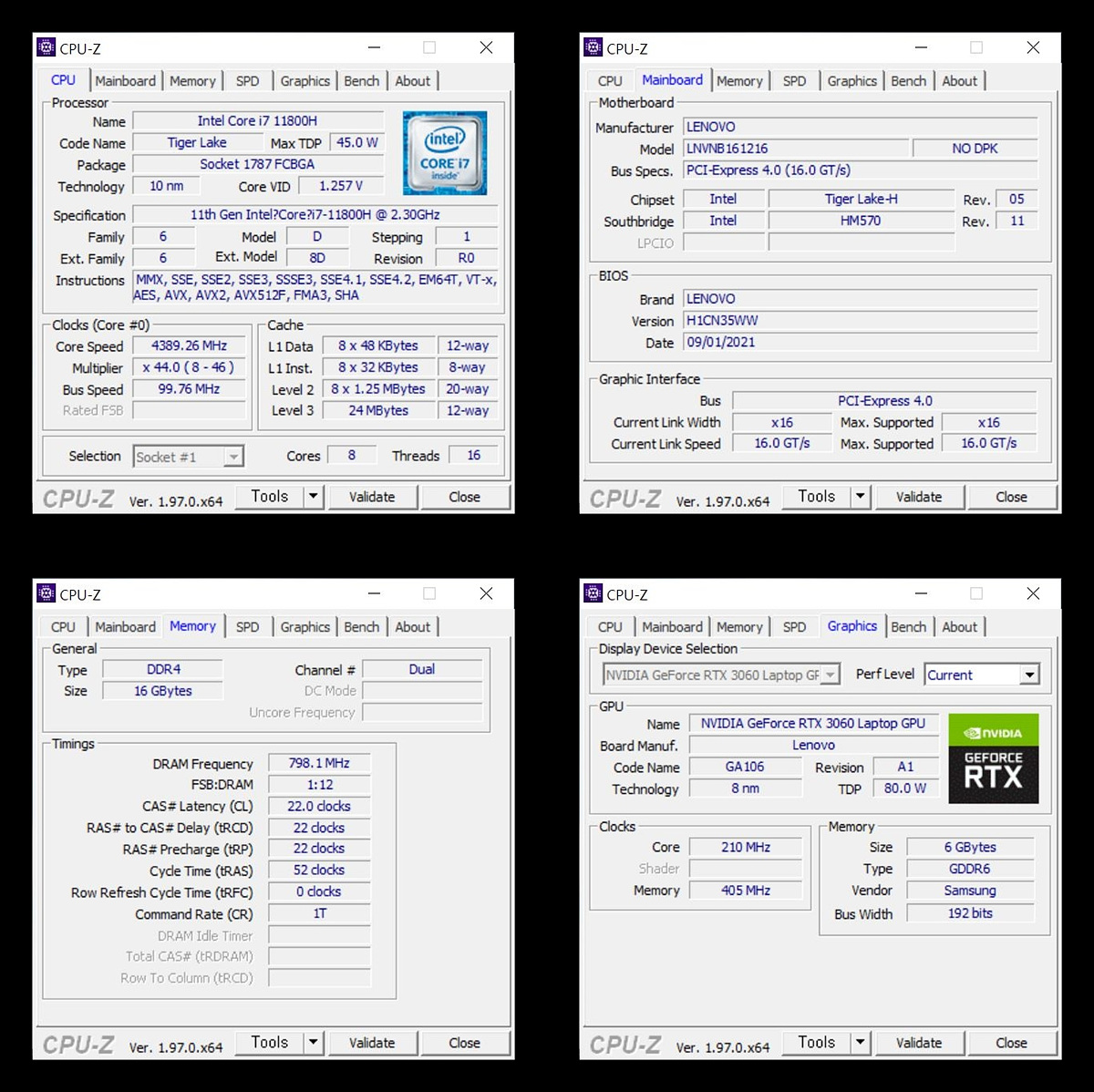This screenshot has height=1092, width=1094.
Task: Click the Threads value 16 field
Action: (474, 455)
